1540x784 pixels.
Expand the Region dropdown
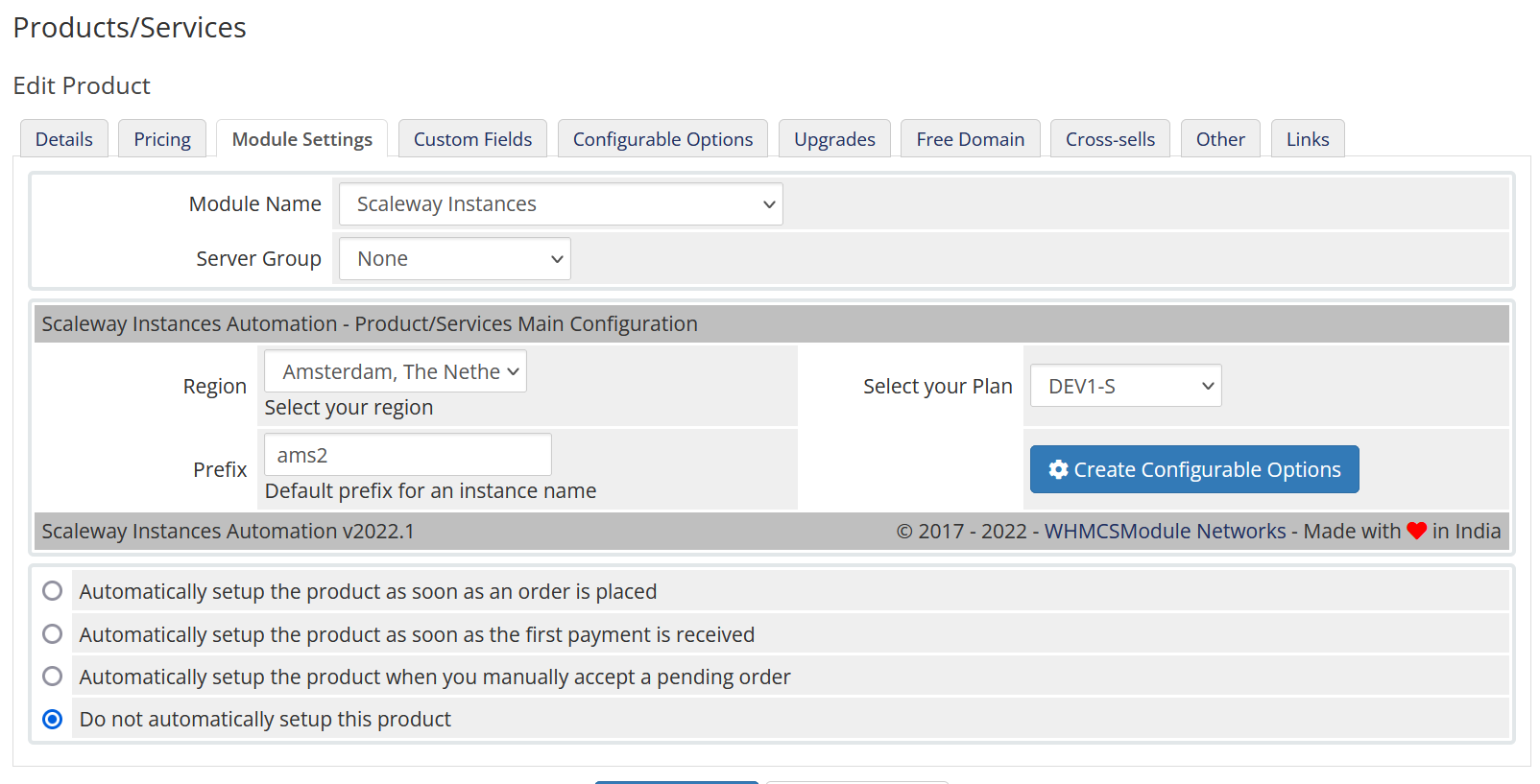click(x=396, y=371)
